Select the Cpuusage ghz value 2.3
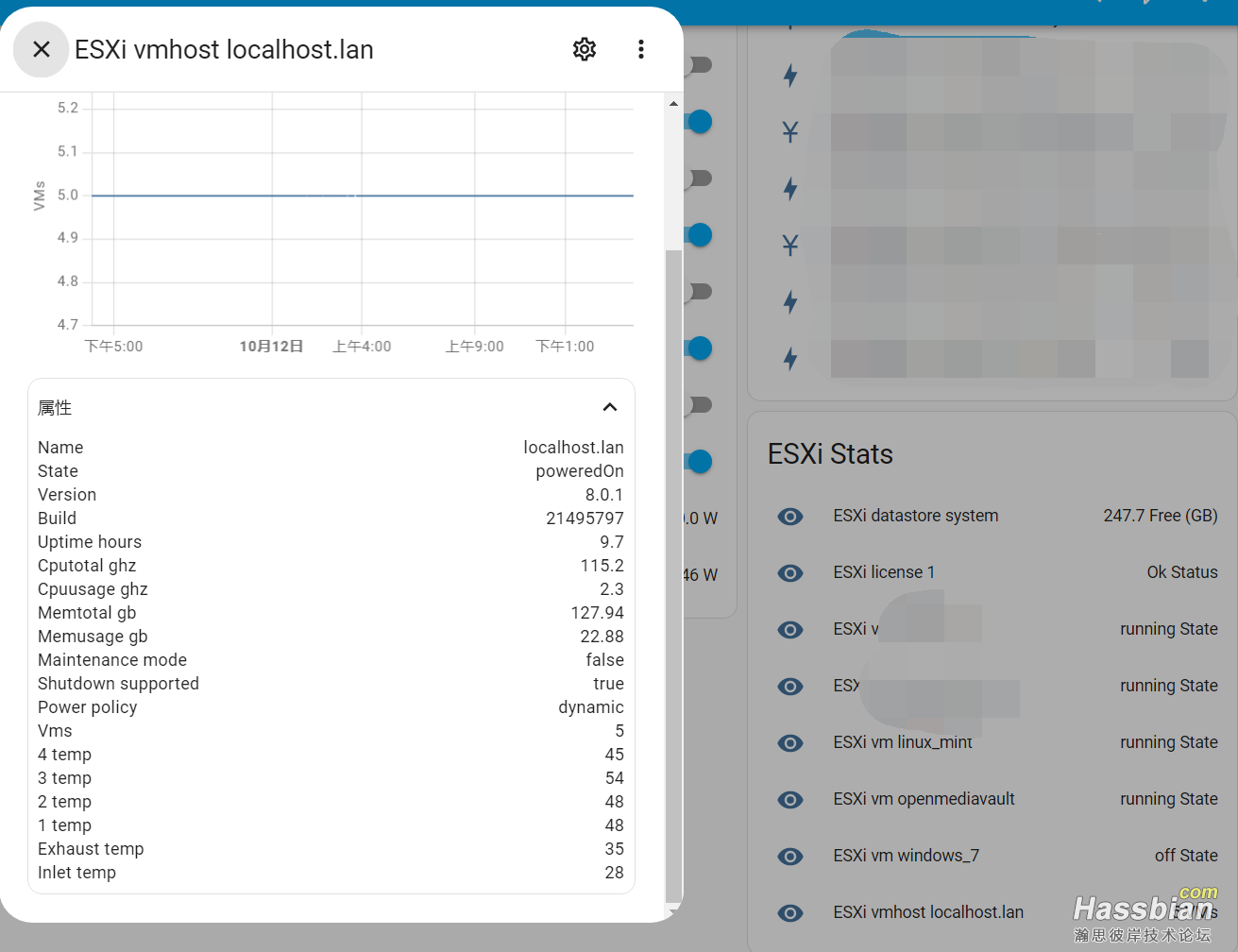The width and height of the screenshot is (1238, 952). [612, 589]
